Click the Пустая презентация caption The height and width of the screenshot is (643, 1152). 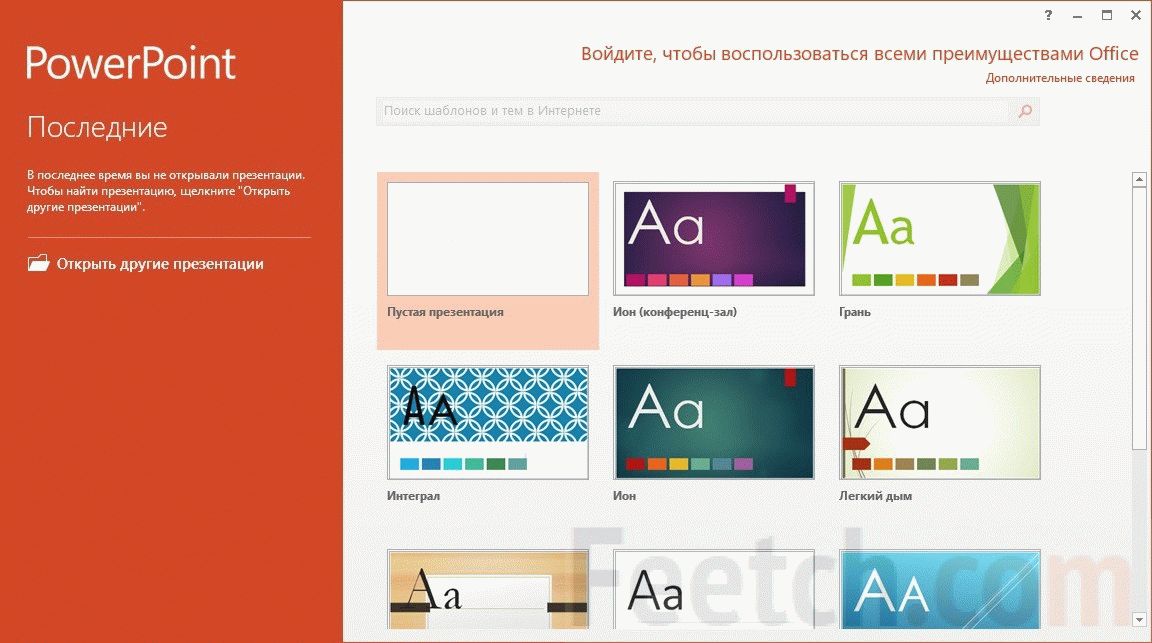tap(445, 312)
